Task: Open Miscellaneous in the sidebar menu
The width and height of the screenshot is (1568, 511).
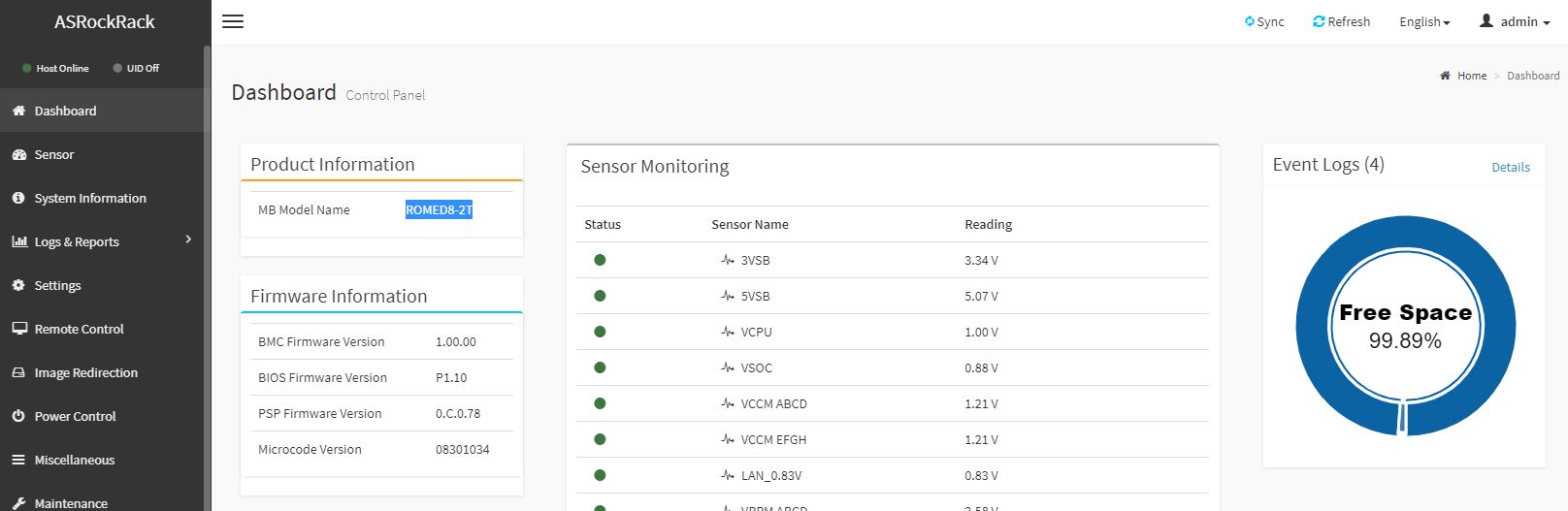Action: (74, 460)
